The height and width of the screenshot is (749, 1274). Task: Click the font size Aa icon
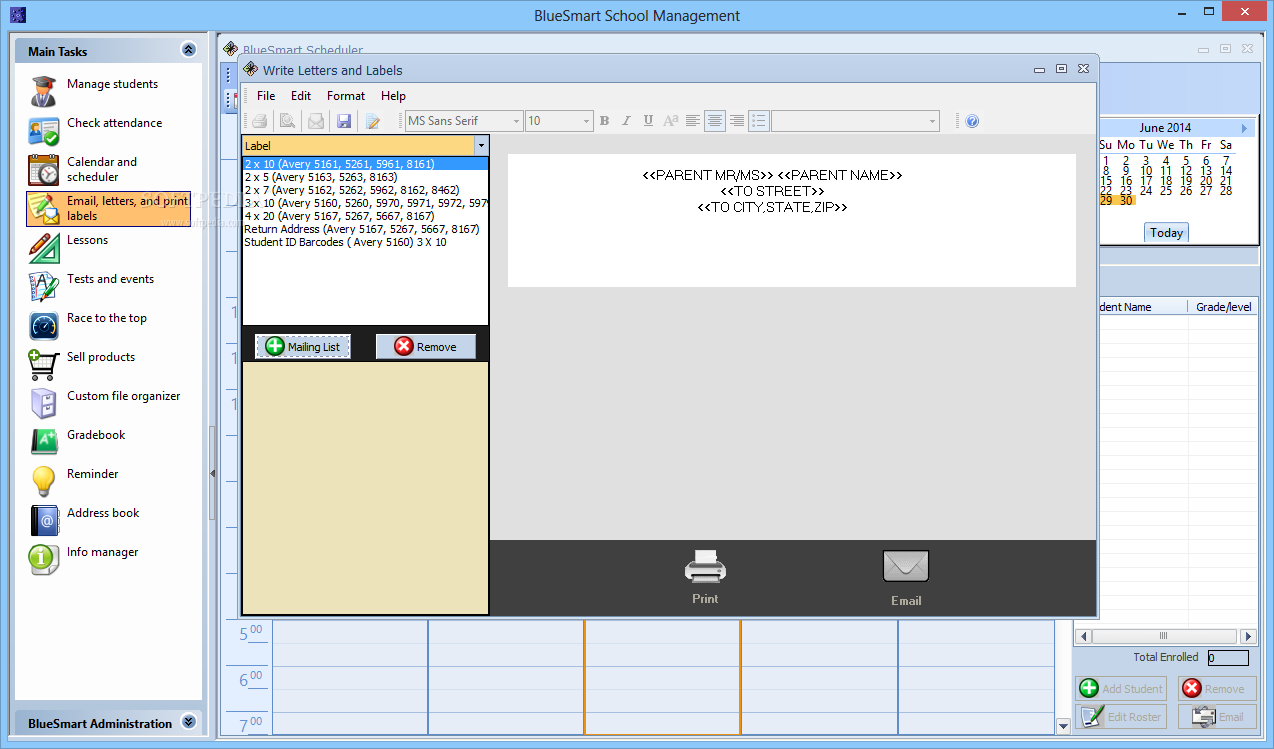pyautogui.click(x=671, y=121)
